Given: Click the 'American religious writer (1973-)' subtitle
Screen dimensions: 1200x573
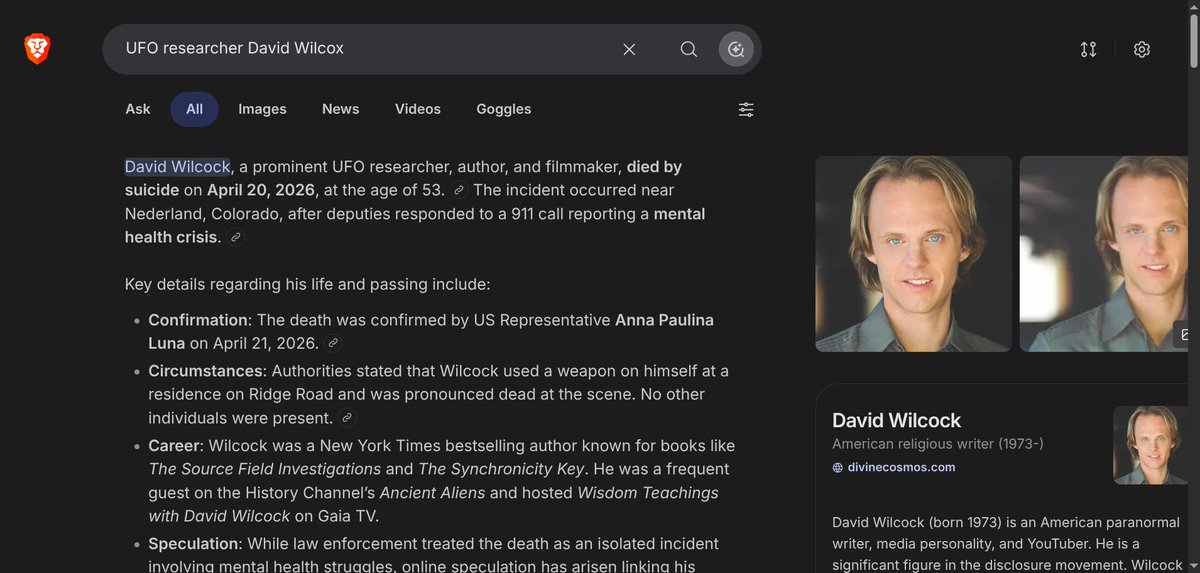Looking at the screenshot, I should [938, 444].
